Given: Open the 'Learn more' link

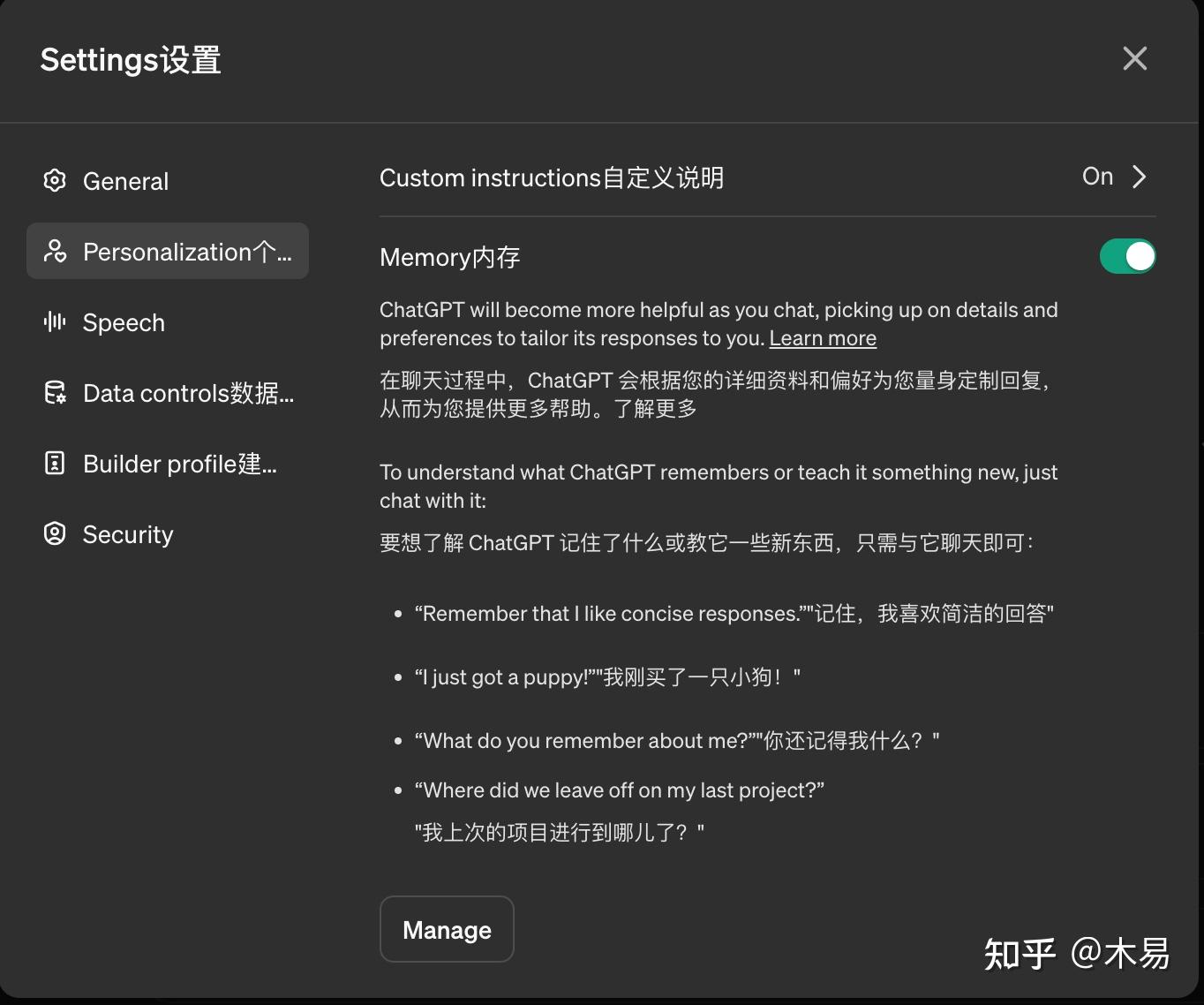Looking at the screenshot, I should pos(822,337).
